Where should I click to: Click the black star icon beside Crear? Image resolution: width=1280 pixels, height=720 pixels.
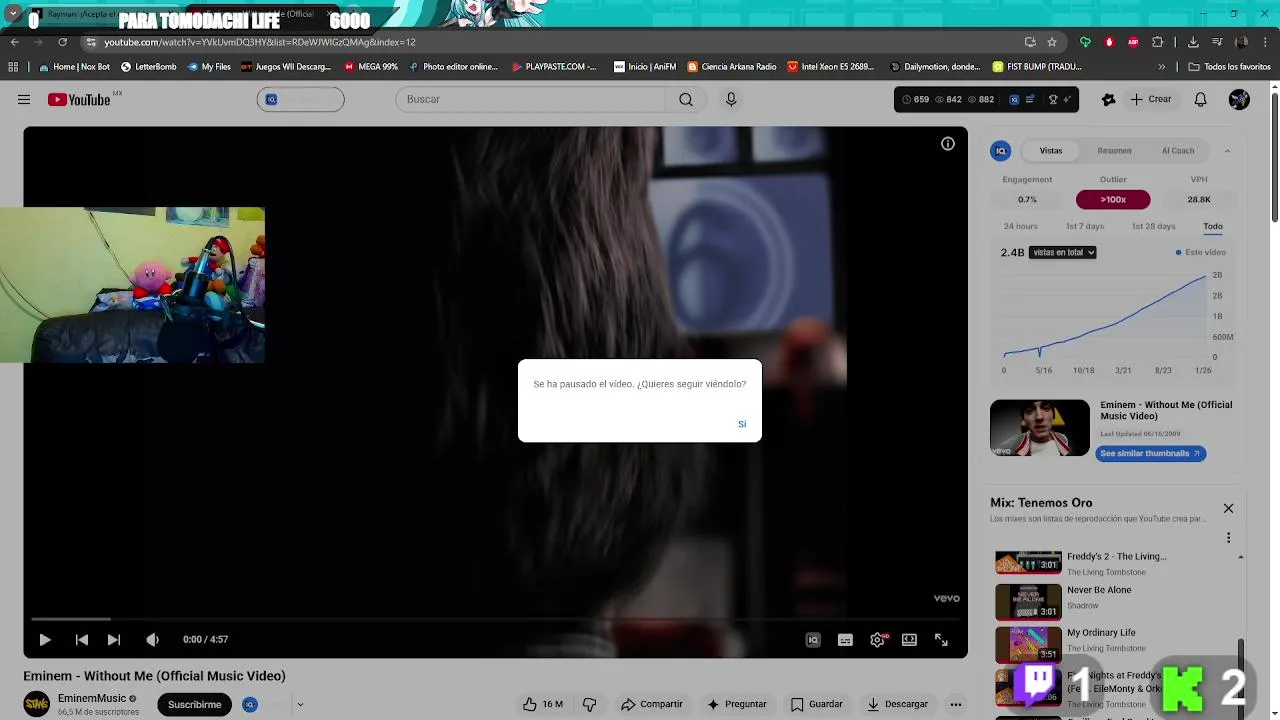coord(1108,99)
